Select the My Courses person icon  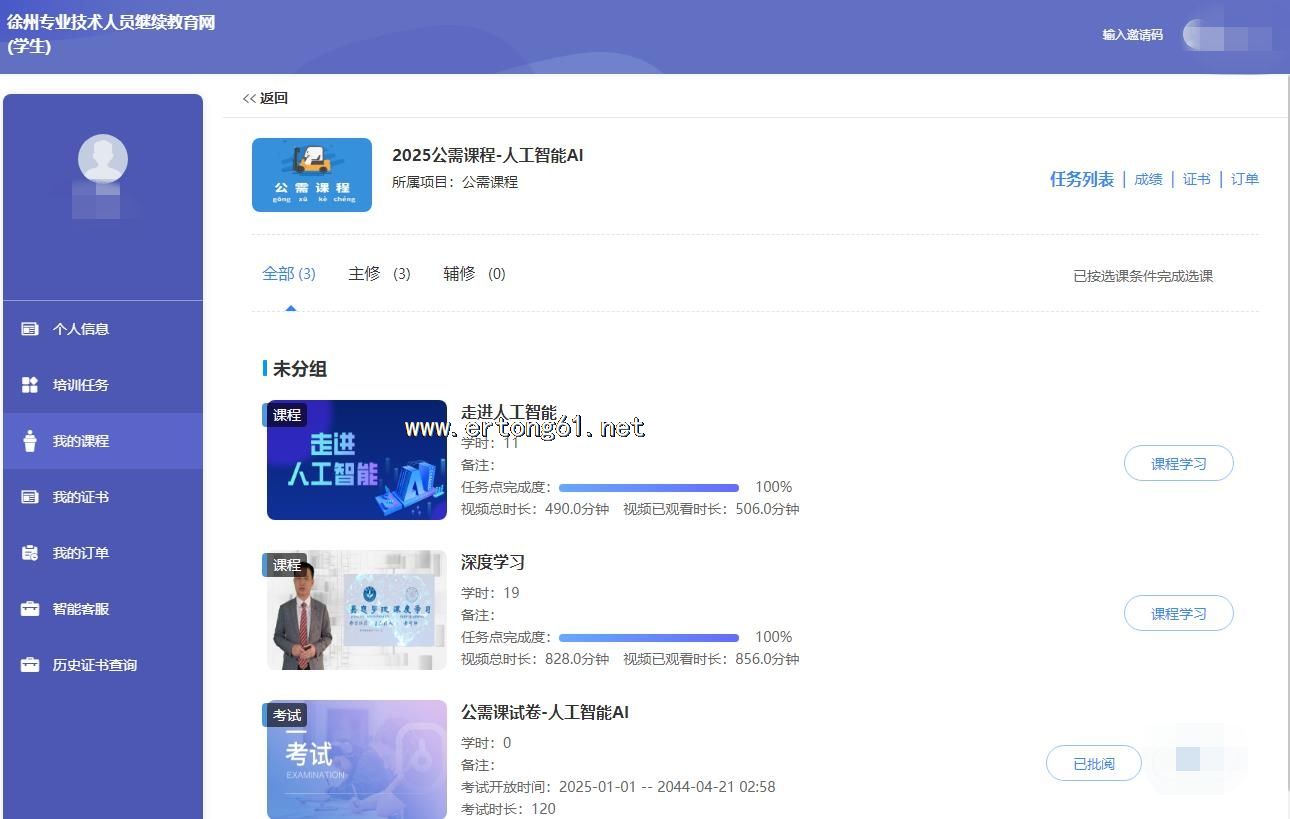30,441
